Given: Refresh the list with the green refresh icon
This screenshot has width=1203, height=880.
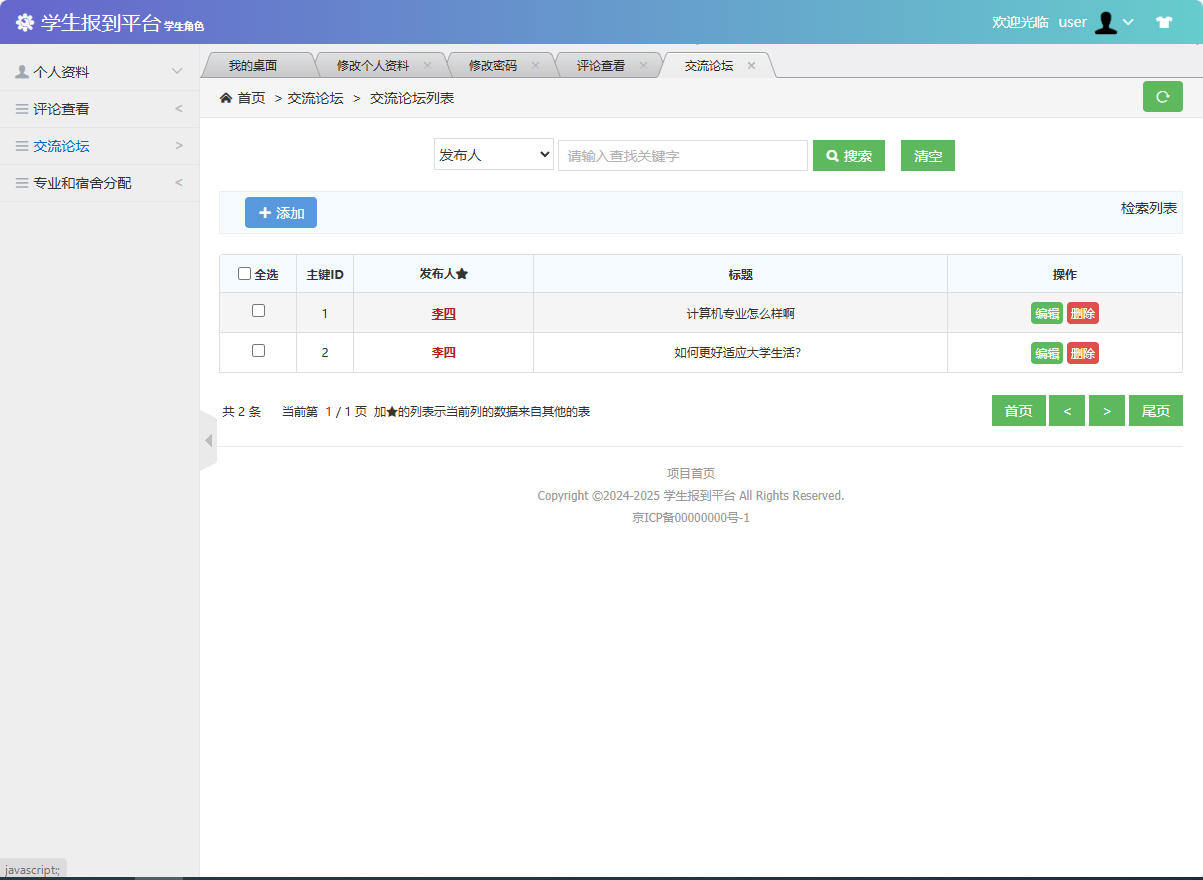Looking at the screenshot, I should (x=1162, y=96).
